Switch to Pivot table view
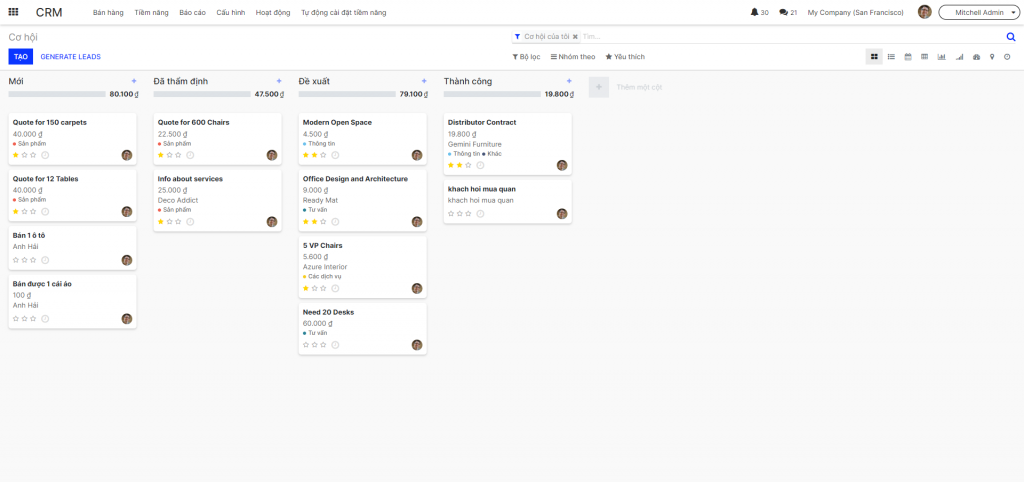This screenshot has width=1024, height=482. coord(925,57)
